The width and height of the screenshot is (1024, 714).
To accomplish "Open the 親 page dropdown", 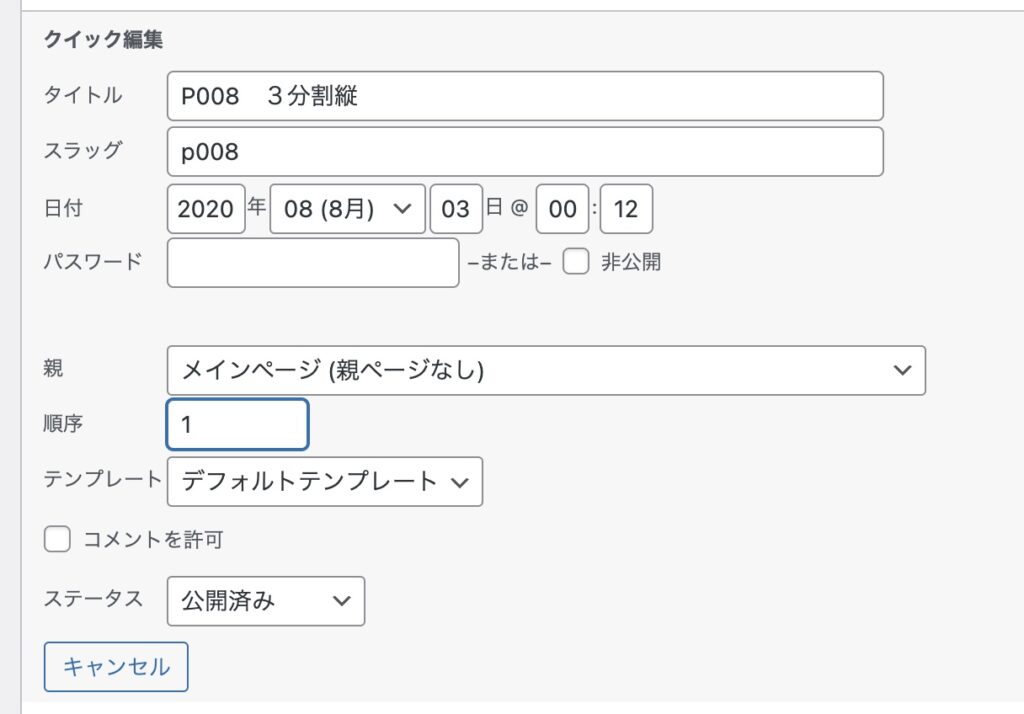I will click(545, 370).
